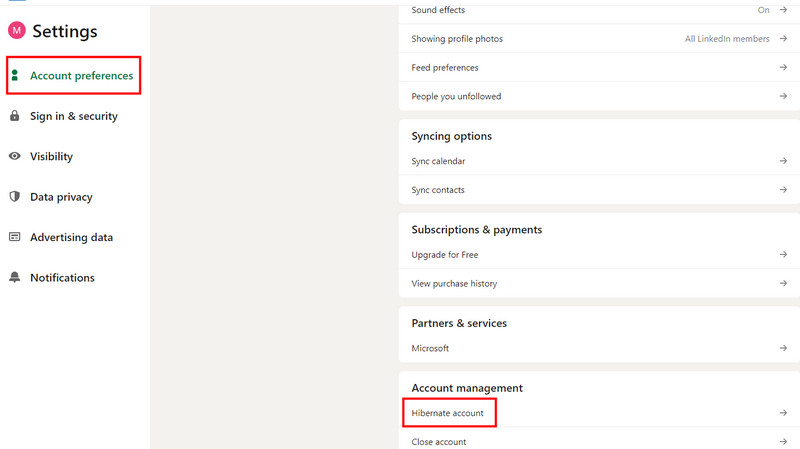Switch to the Sign in & security section
Viewport: 800px width, 449px height.
pyautogui.click(x=74, y=116)
